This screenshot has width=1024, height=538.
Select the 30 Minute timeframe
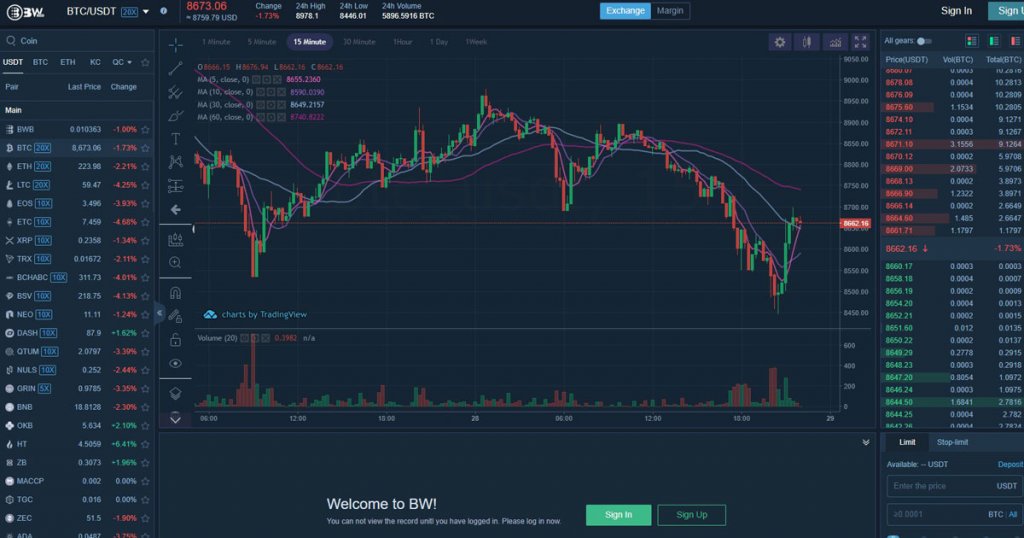pos(359,42)
